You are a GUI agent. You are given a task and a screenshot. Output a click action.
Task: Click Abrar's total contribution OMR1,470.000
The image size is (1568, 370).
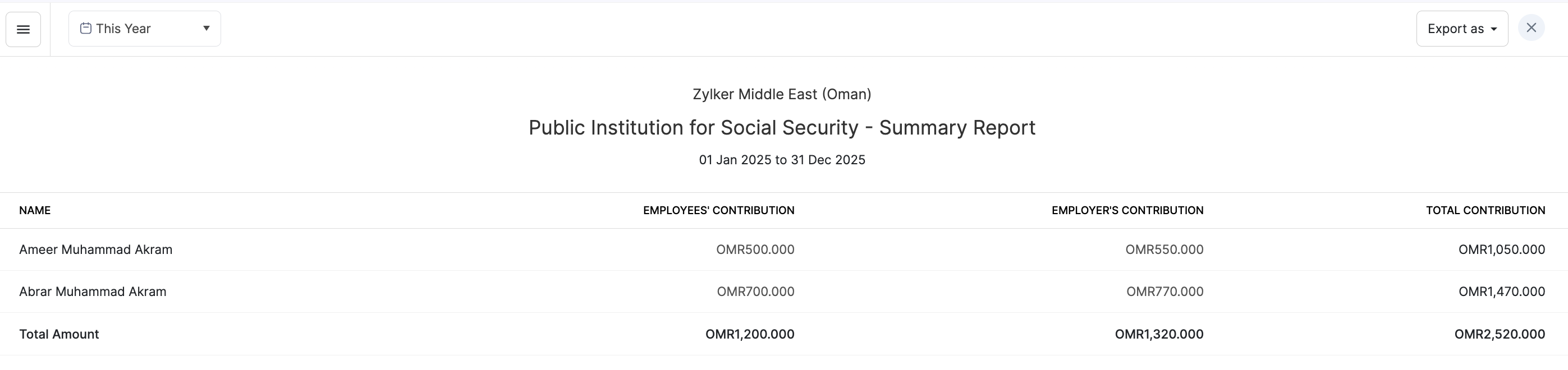tap(1501, 292)
